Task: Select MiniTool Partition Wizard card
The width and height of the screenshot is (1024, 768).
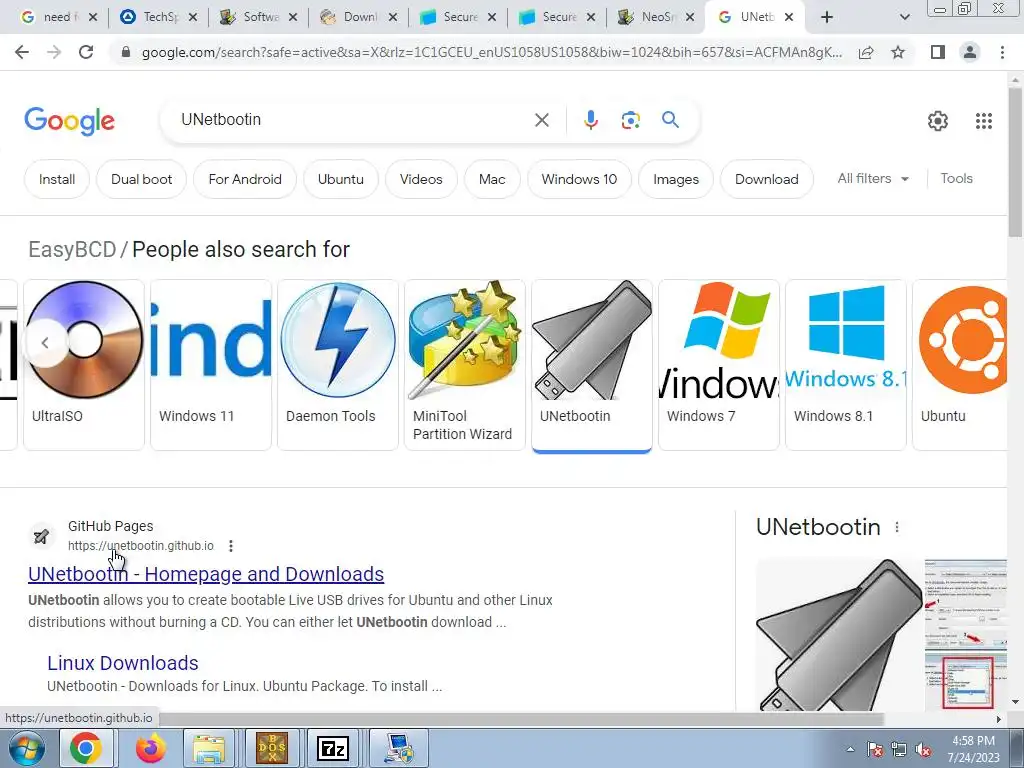Action: [464, 364]
